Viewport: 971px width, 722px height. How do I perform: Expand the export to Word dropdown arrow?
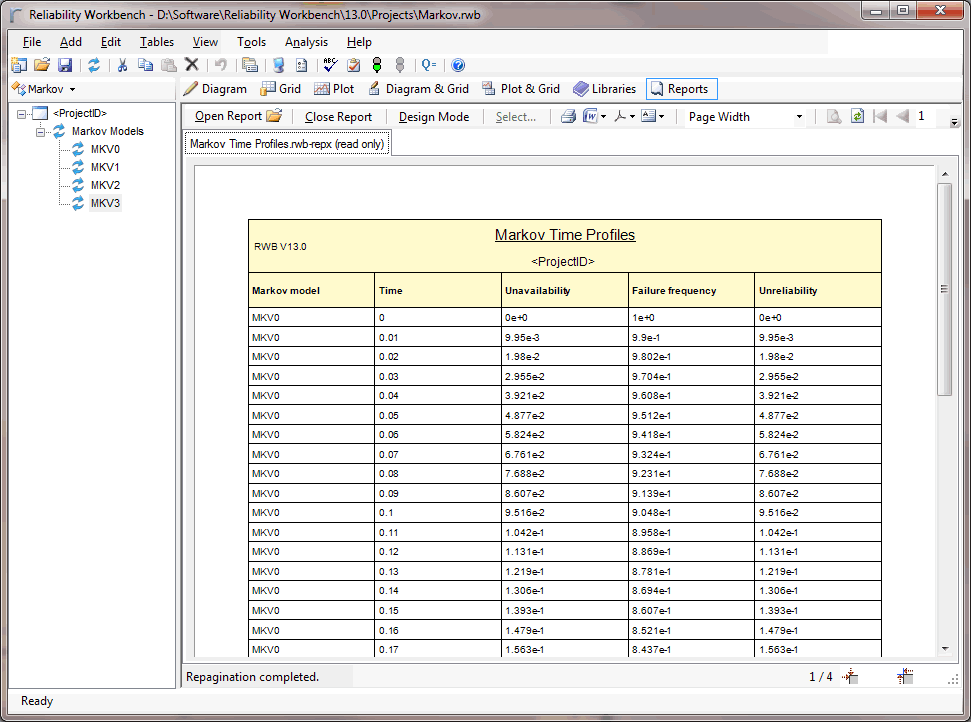click(x=603, y=117)
